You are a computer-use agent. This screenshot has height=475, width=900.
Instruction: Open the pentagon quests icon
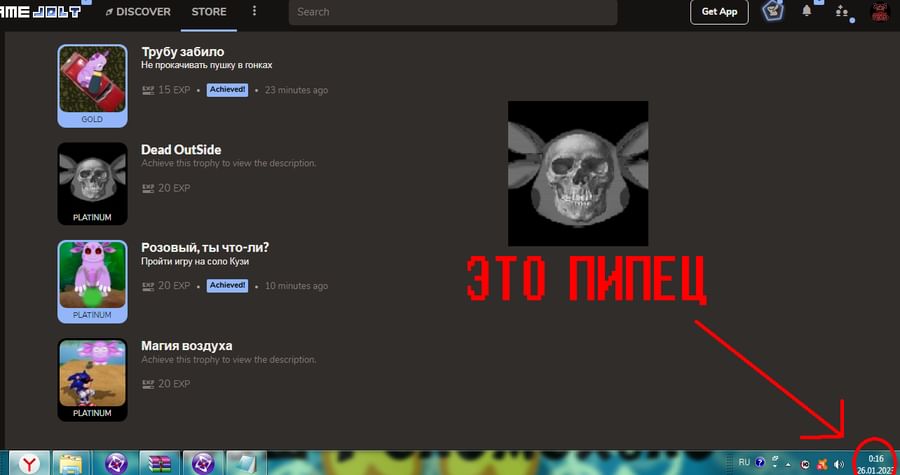[773, 11]
